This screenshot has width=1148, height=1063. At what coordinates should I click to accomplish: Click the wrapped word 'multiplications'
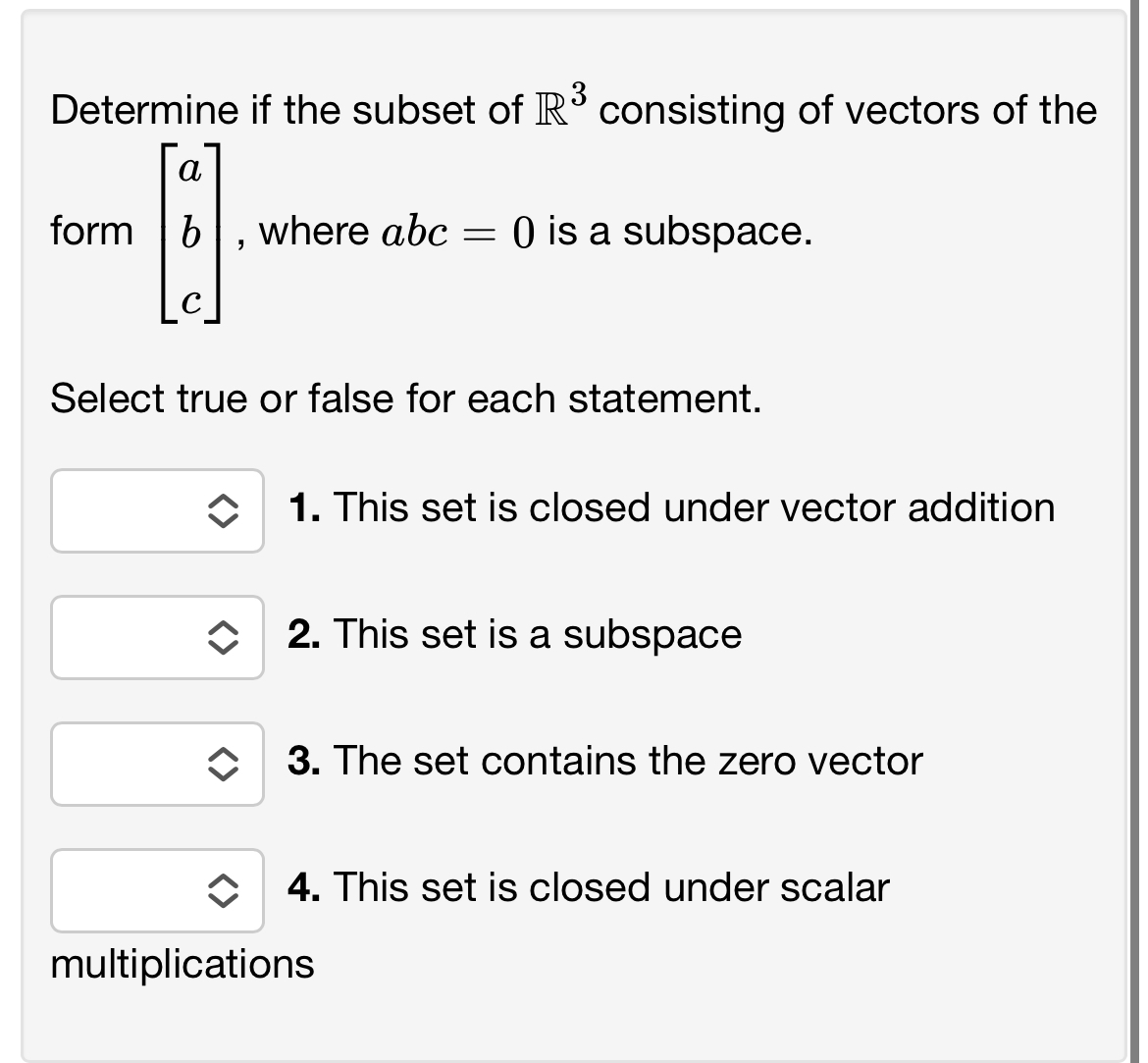coord(183,963)
